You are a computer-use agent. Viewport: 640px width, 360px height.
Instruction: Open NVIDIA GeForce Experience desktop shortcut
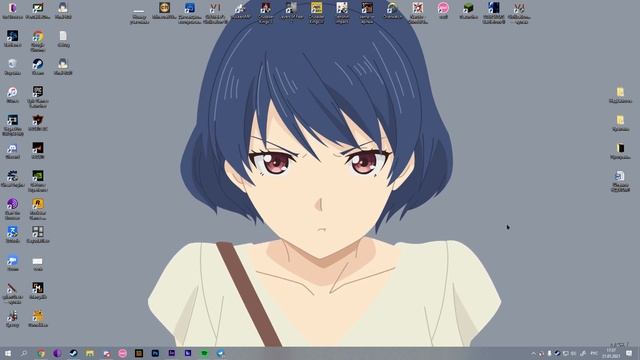tap(38, 181)
